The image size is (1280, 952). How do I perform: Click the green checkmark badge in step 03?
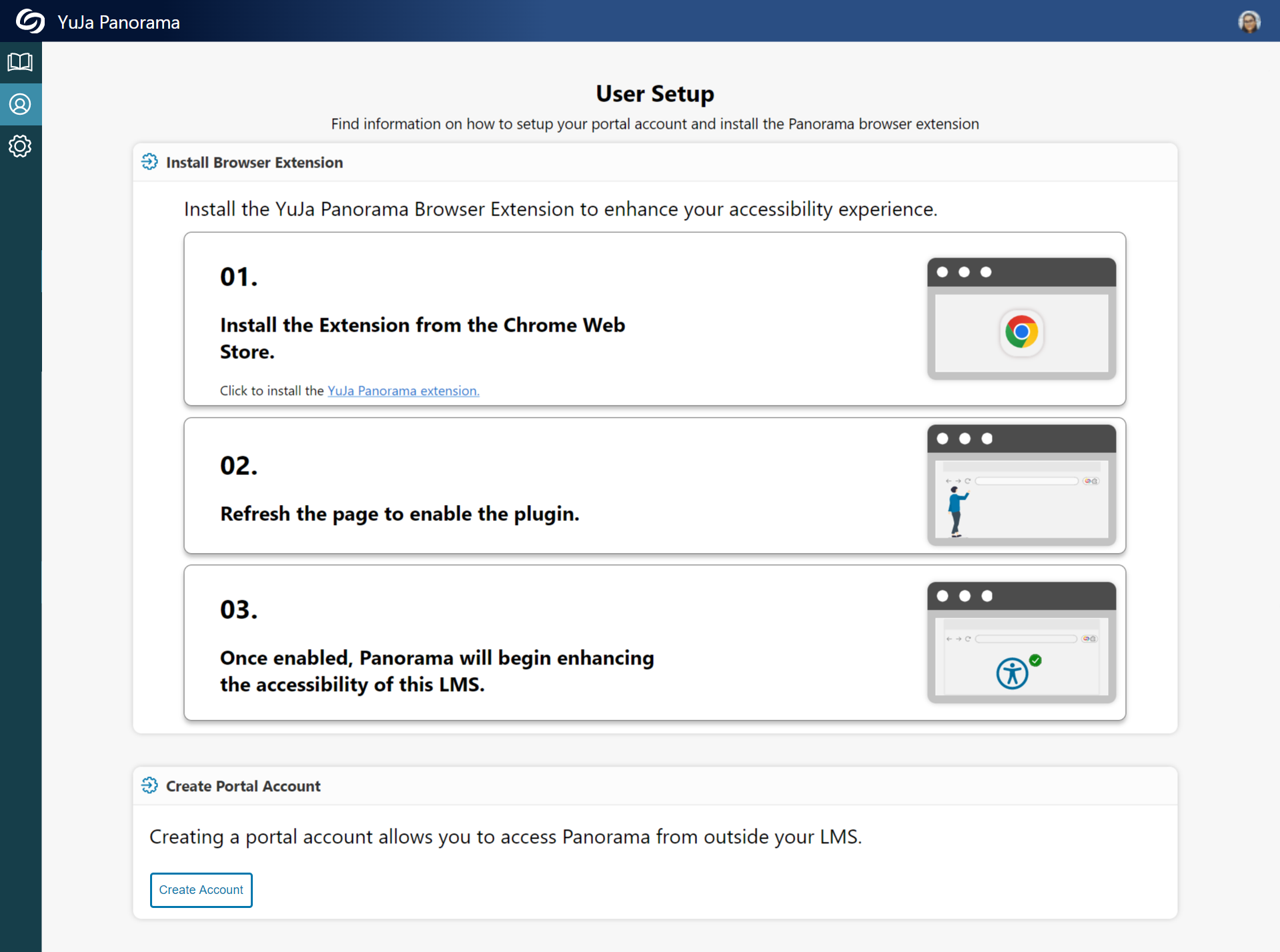tap(1035, 660)
